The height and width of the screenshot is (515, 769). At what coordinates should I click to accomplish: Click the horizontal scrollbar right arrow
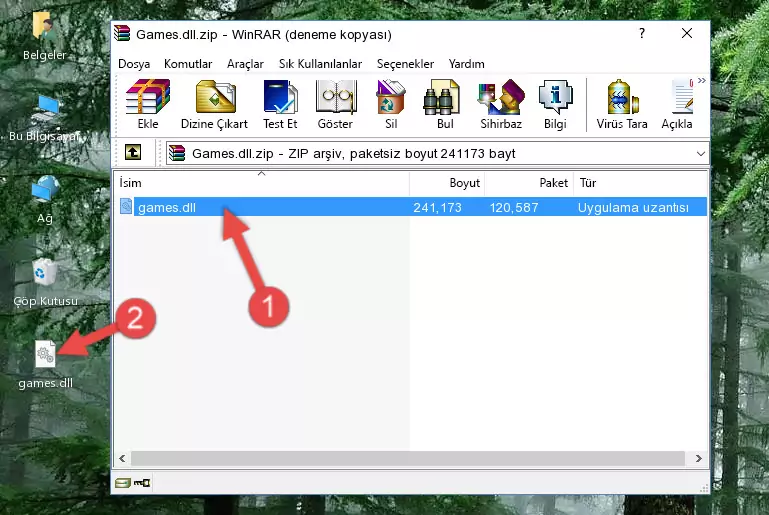tap(699, 459)
